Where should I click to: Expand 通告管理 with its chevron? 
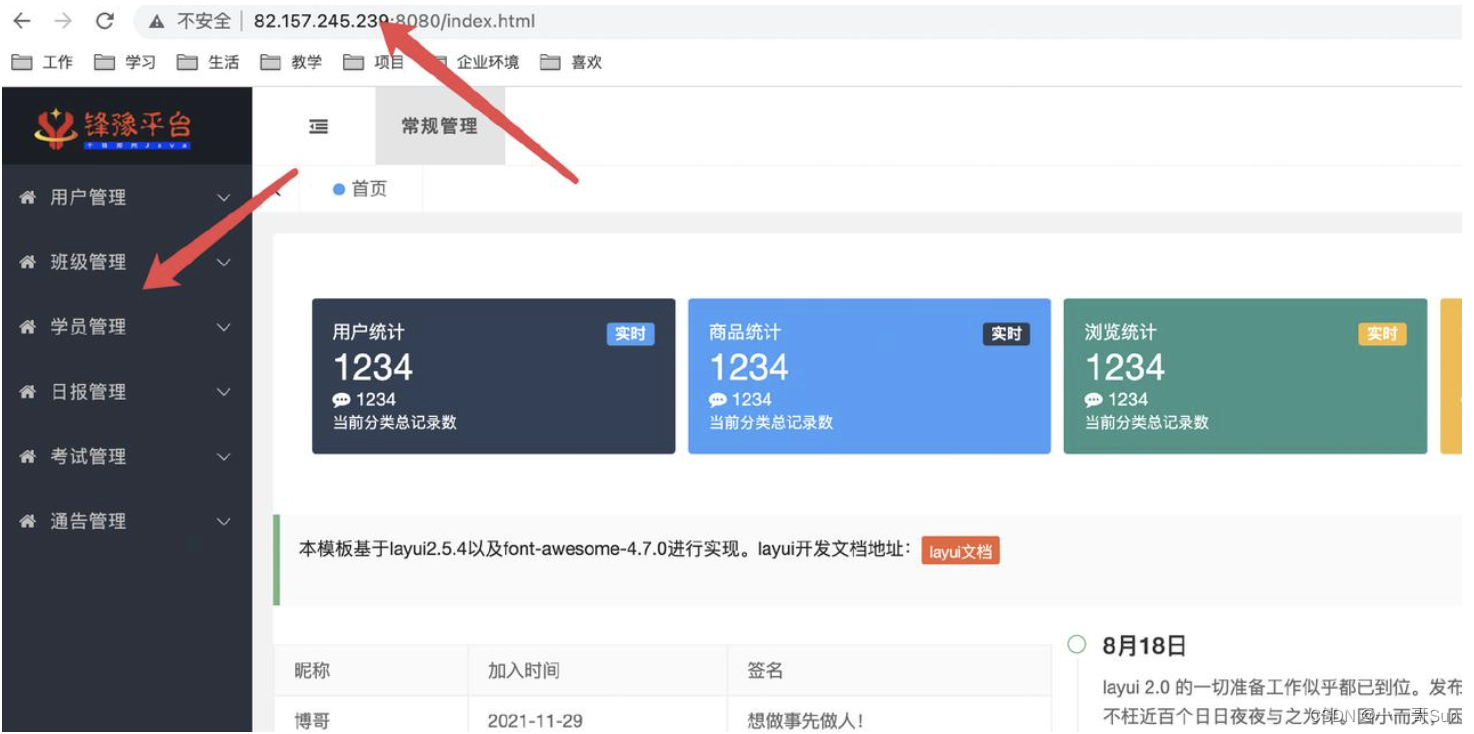click(x=224, y=522)
